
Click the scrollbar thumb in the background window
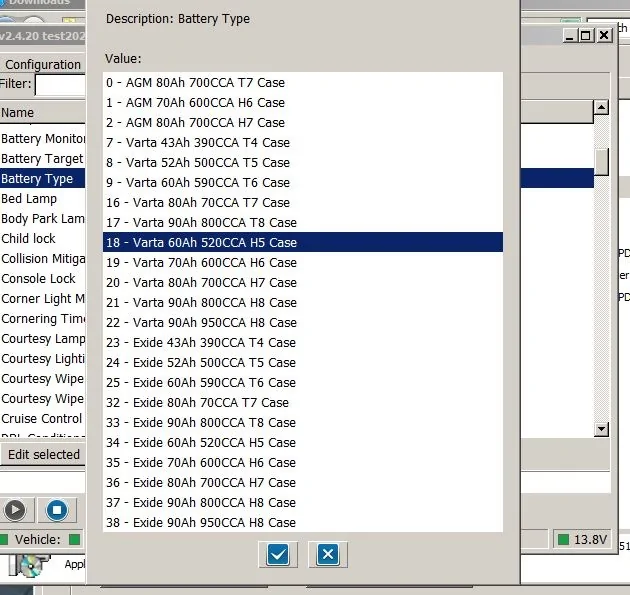(x=601, y=162)
